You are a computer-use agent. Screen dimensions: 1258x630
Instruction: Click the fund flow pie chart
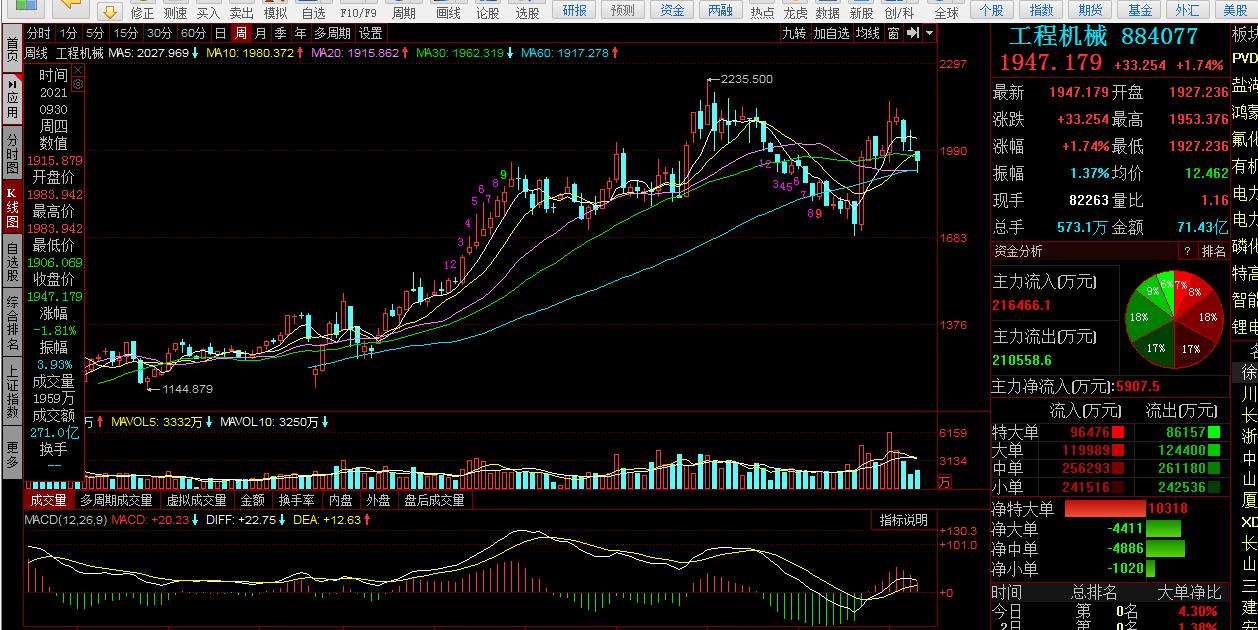point(1174,319)
